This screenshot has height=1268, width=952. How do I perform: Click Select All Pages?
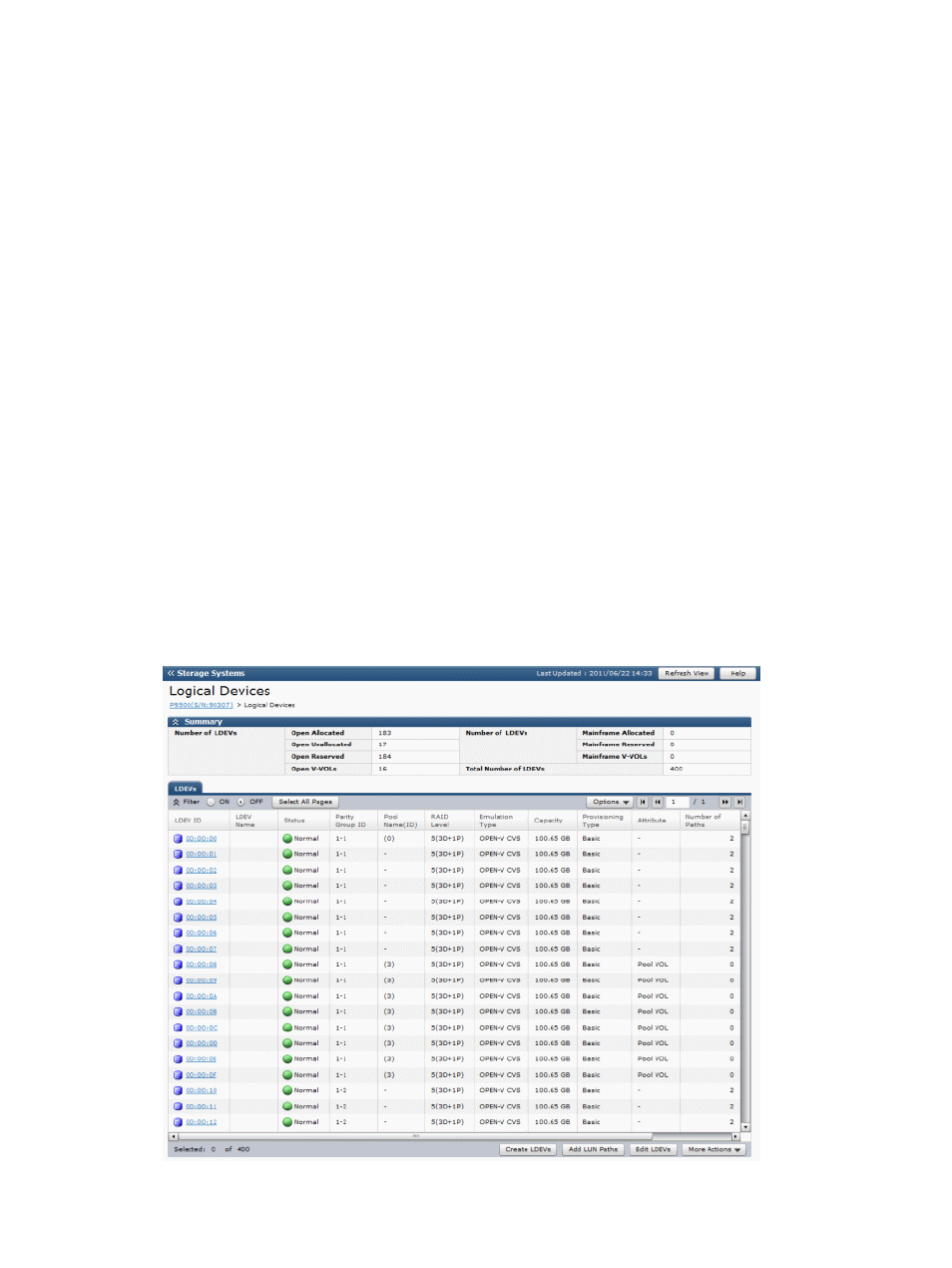click(305, 802)
